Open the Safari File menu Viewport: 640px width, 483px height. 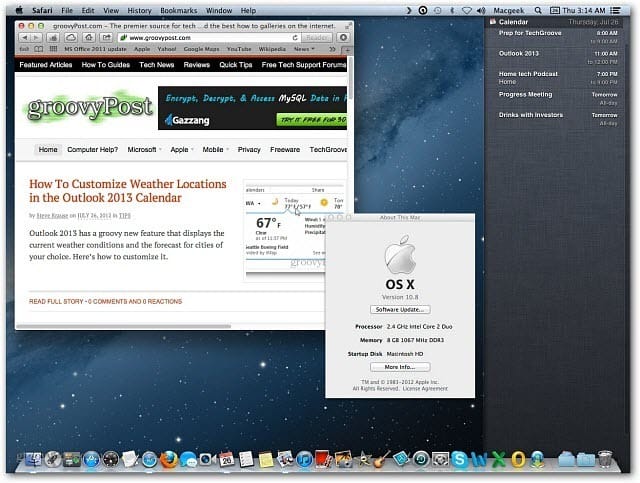click(67, 11)
